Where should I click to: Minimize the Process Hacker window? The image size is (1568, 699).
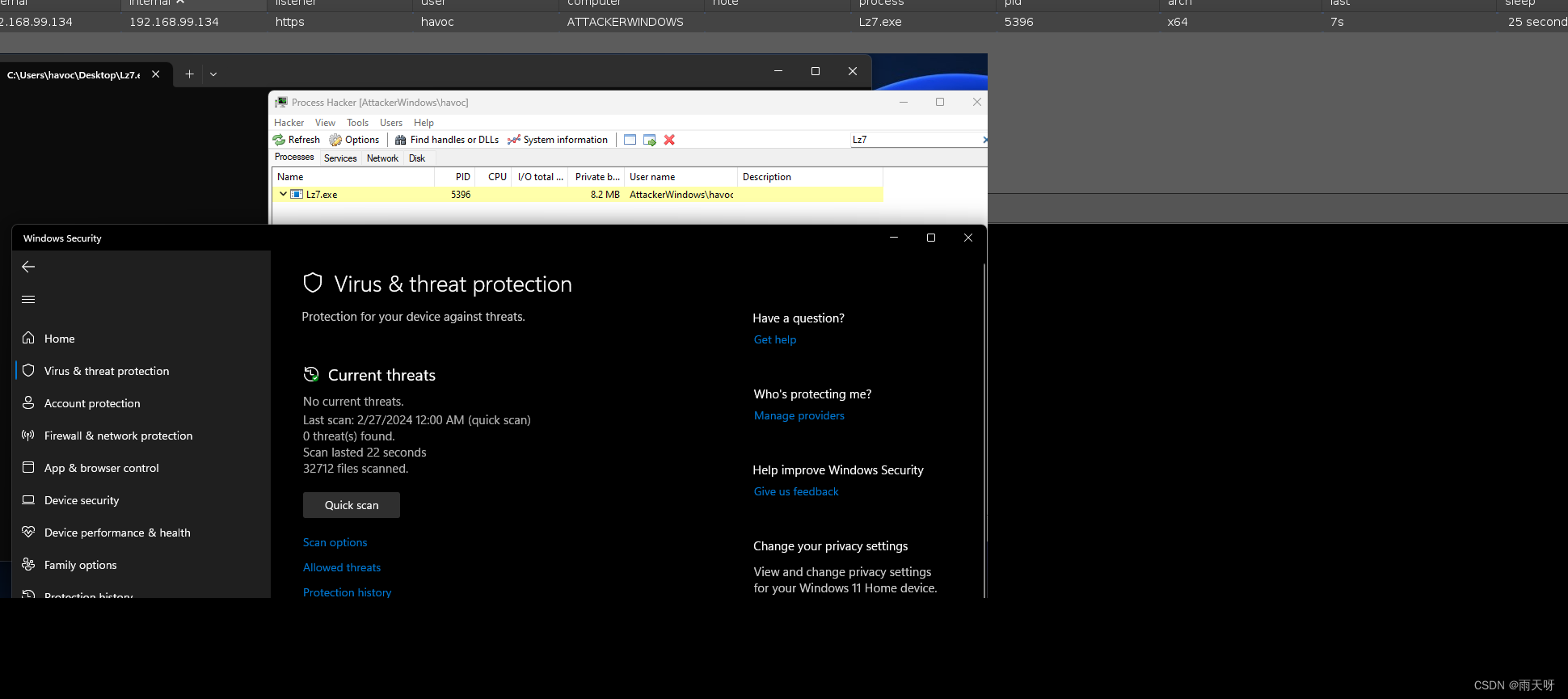pos(904,102)
